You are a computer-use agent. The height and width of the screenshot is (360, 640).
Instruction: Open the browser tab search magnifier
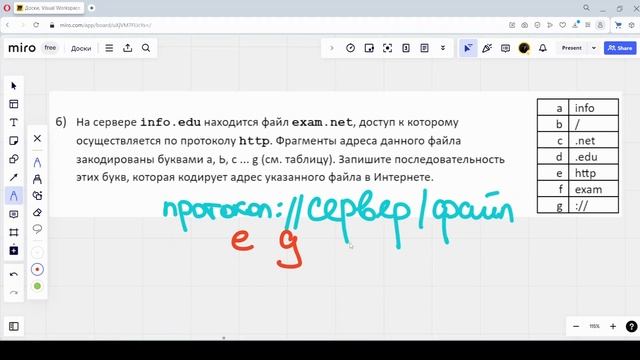[x=587, y=8]
